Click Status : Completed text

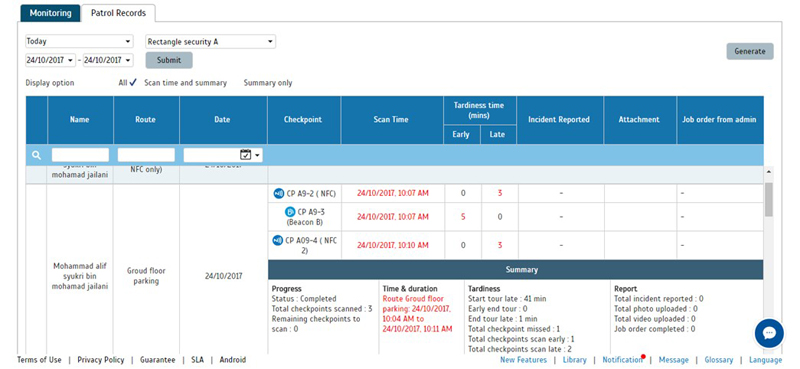click(304, 299)
